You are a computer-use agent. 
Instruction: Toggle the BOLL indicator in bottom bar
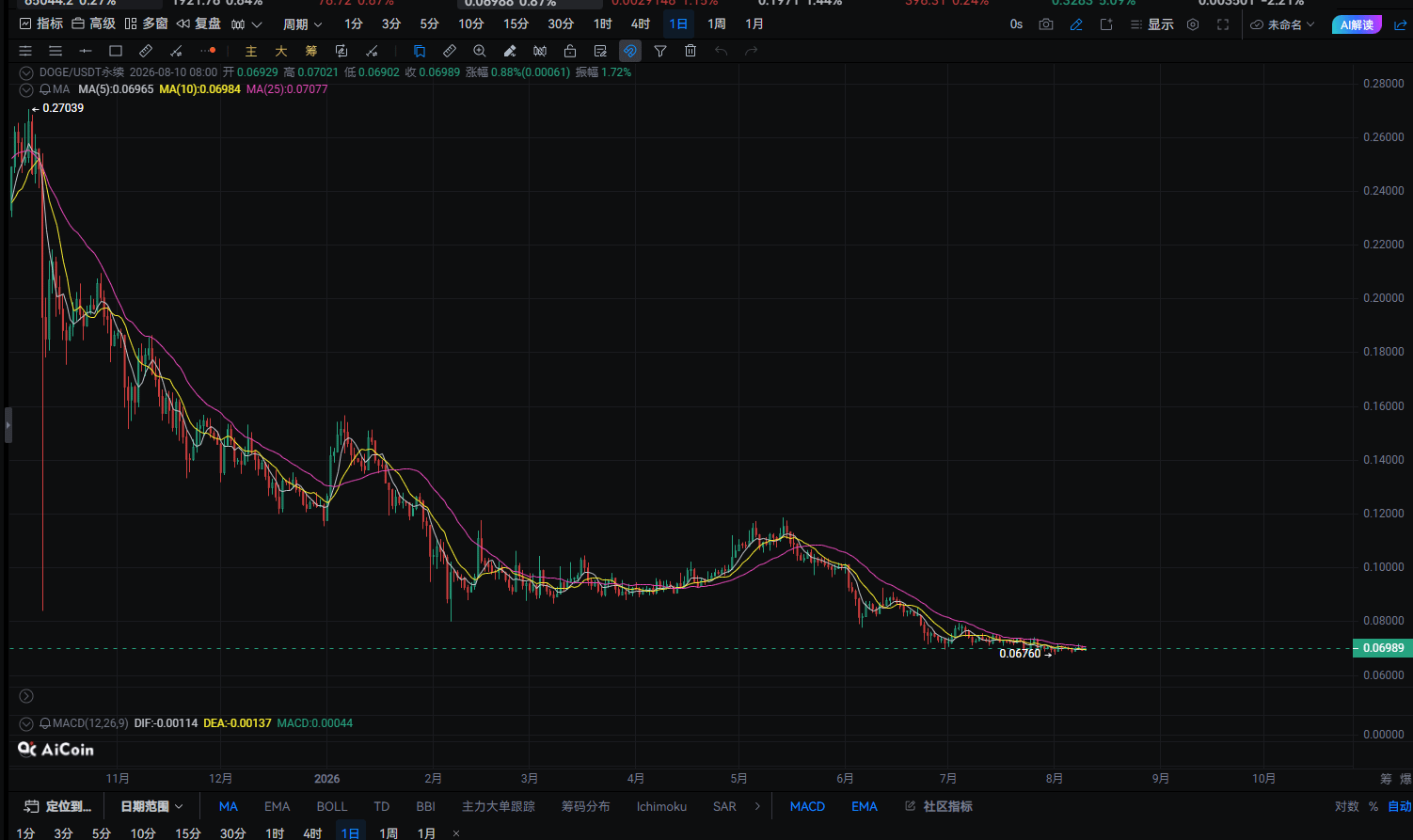point(332,806)
